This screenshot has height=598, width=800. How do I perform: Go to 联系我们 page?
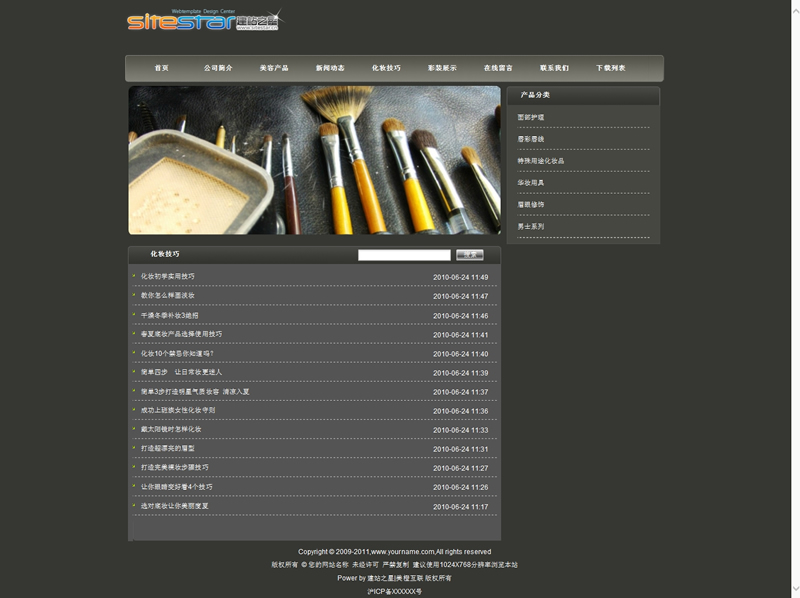tap(554, 68)
